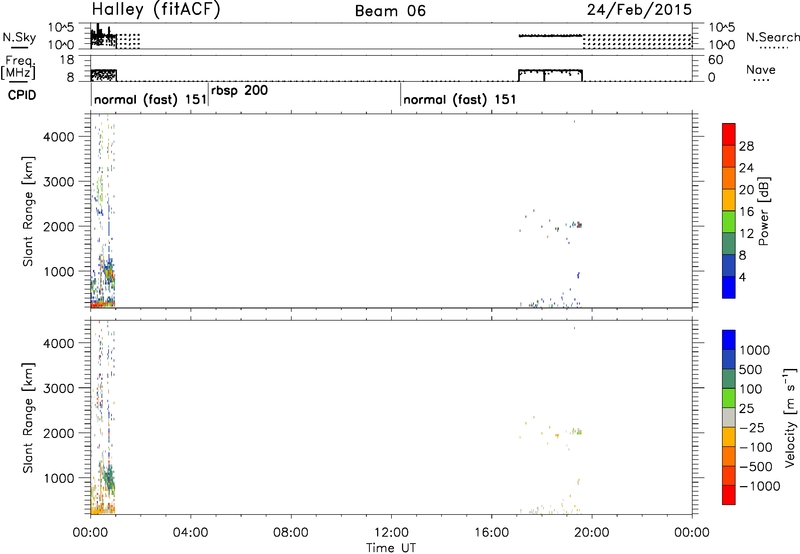Click the 'Beam 06' label
The height and width of the screenshot is (554, 800).
(x=390, y=11)
